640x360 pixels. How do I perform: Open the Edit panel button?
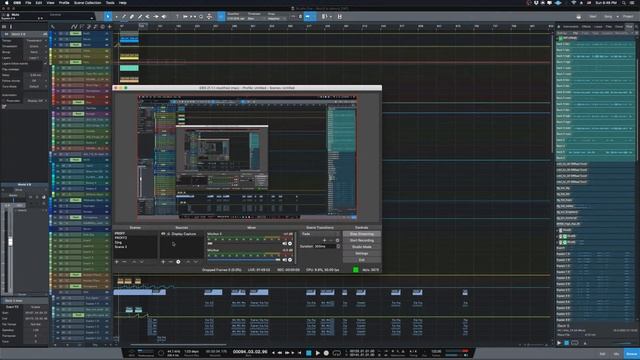click(602, 354)
